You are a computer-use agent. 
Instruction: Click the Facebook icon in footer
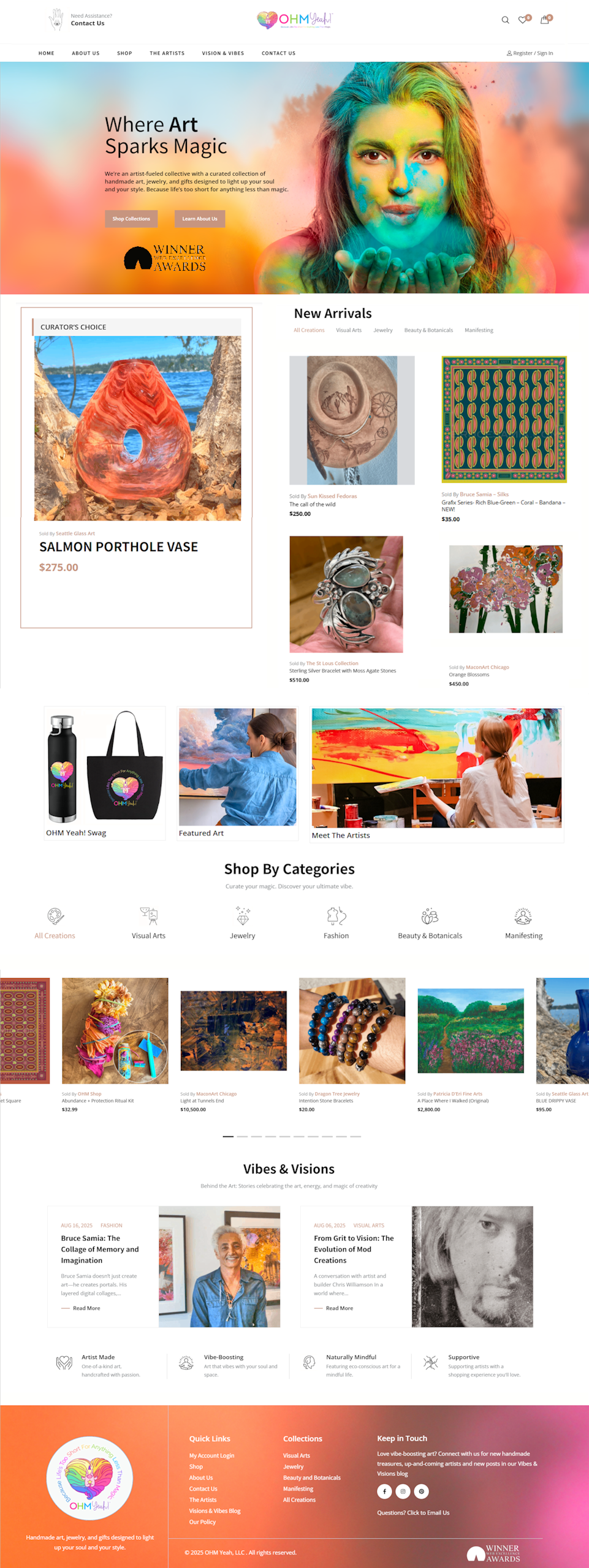(384, 1491)
